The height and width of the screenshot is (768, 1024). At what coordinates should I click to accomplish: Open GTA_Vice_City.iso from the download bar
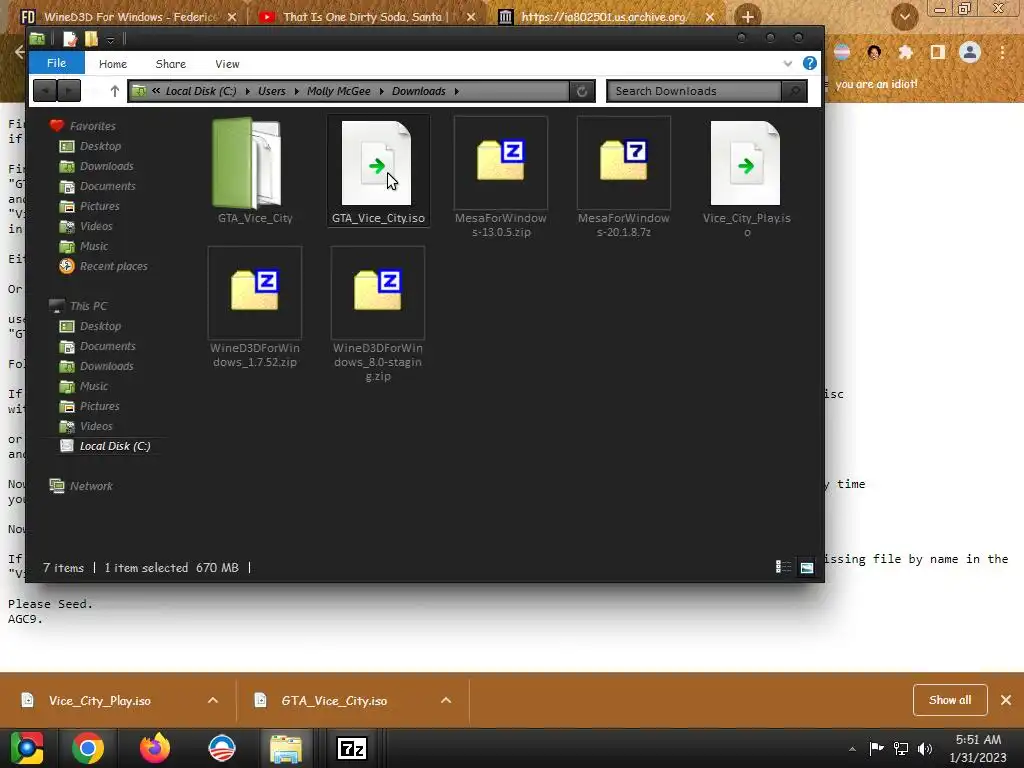334,701
